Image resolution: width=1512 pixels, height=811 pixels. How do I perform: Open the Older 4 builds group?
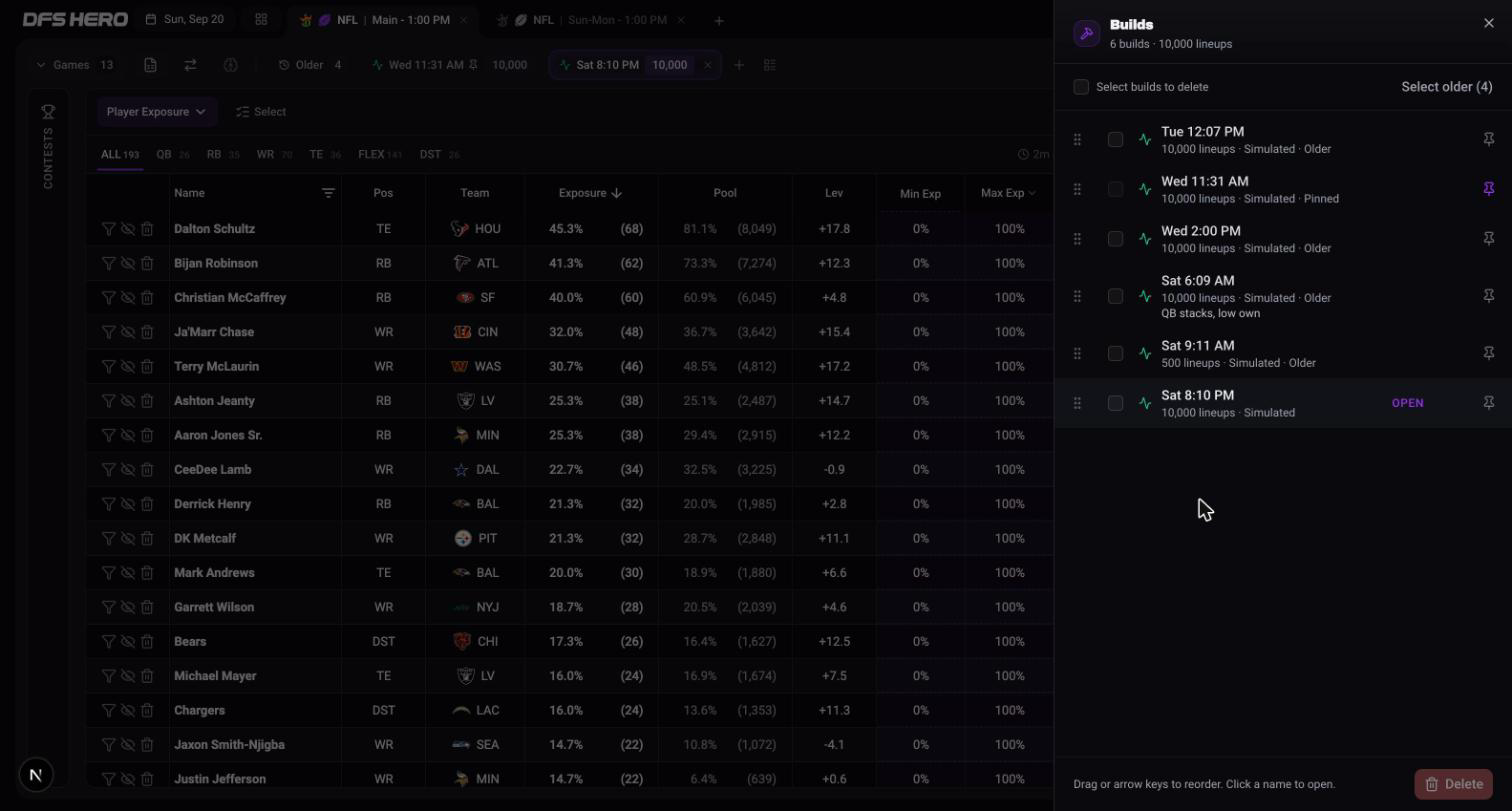click(x=310, y=65)
